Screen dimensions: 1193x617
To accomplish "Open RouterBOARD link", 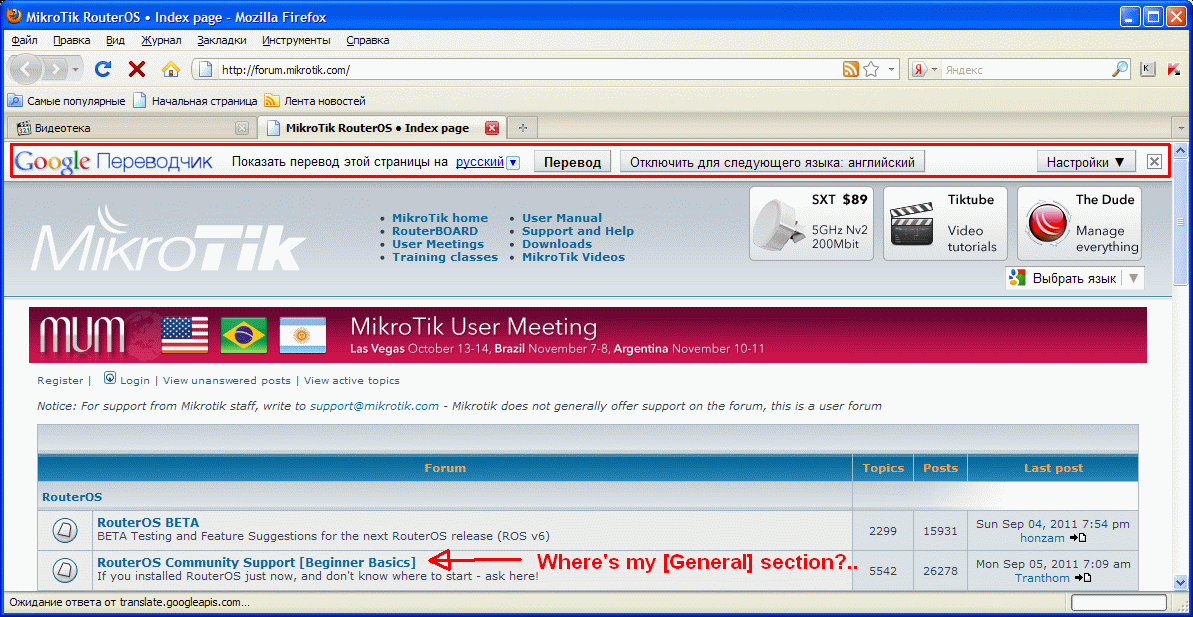I will coord(435,231).
